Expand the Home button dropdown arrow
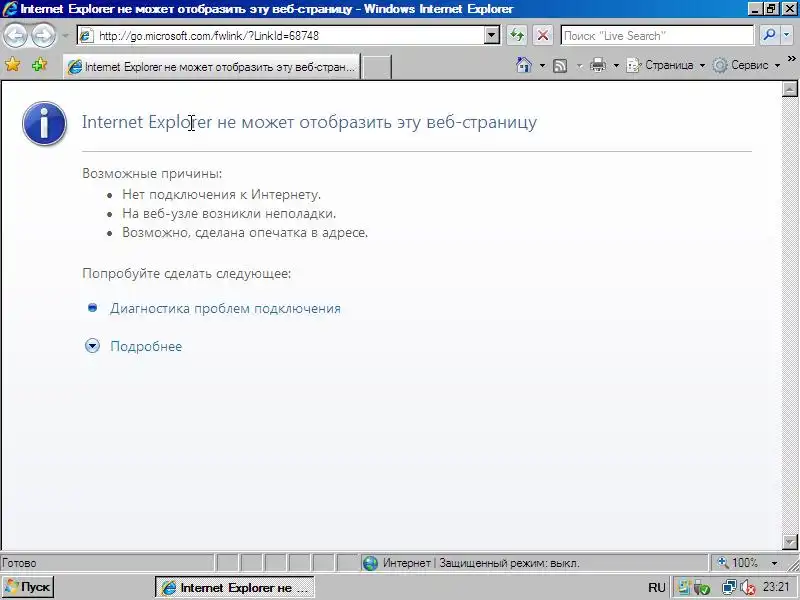Screen dimensions: 800x600 (542, 66)
